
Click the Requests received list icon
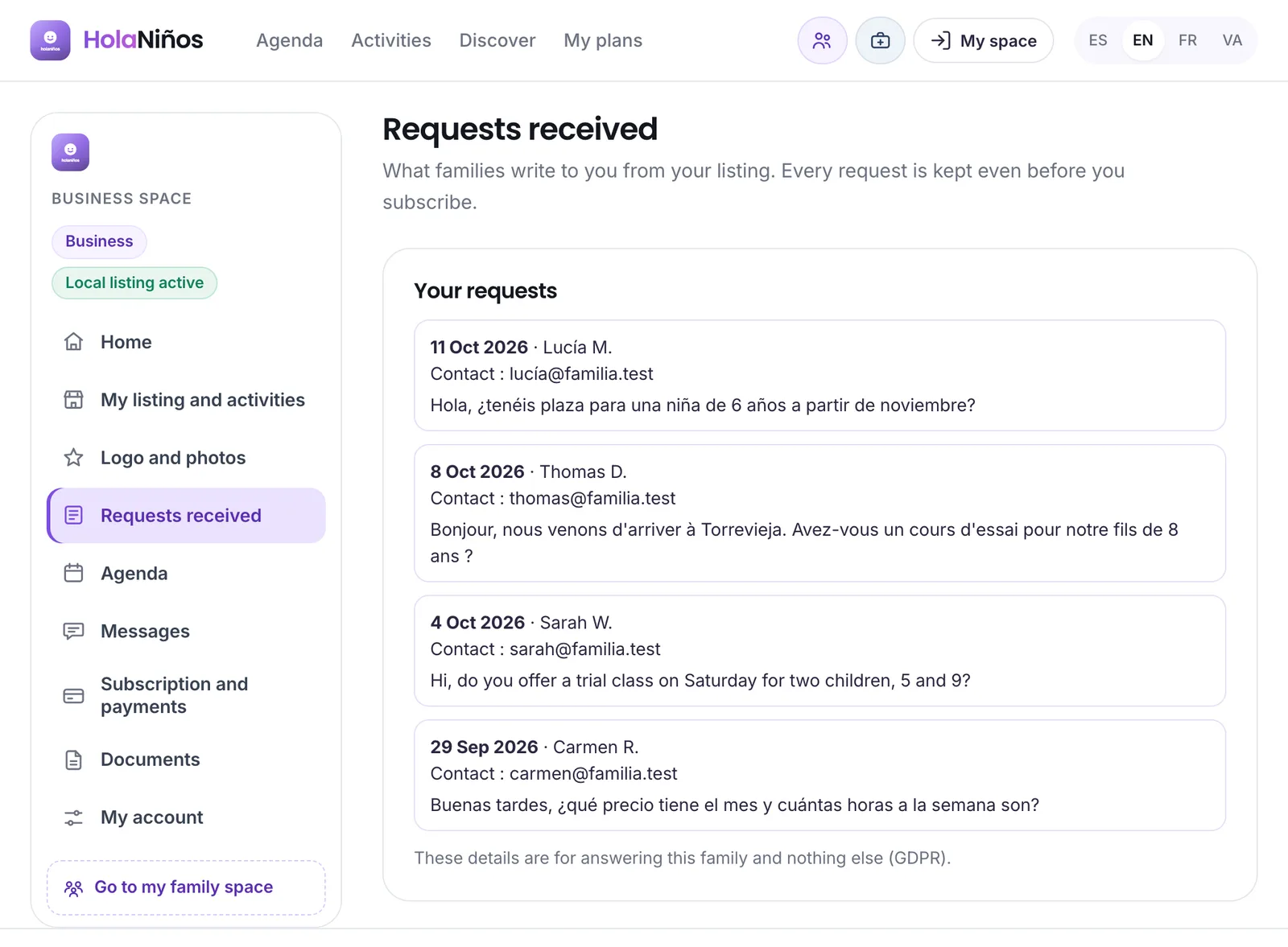(x=73, y=516)
